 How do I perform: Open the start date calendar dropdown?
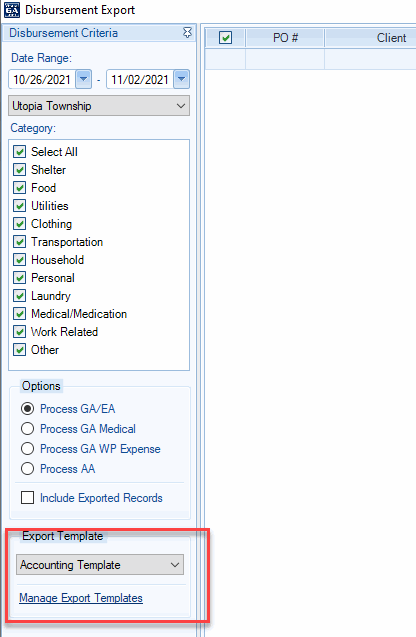(84, 79)
